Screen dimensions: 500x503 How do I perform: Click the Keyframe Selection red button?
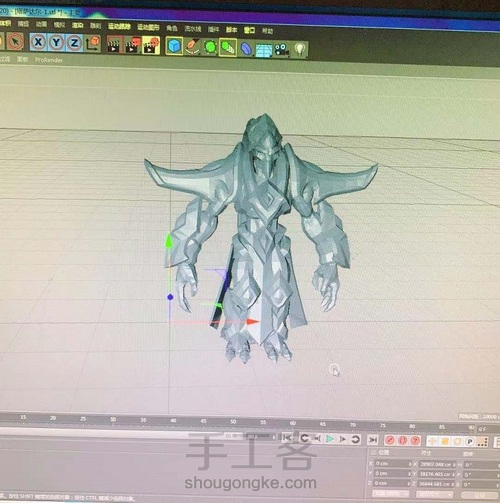[415, 441]
